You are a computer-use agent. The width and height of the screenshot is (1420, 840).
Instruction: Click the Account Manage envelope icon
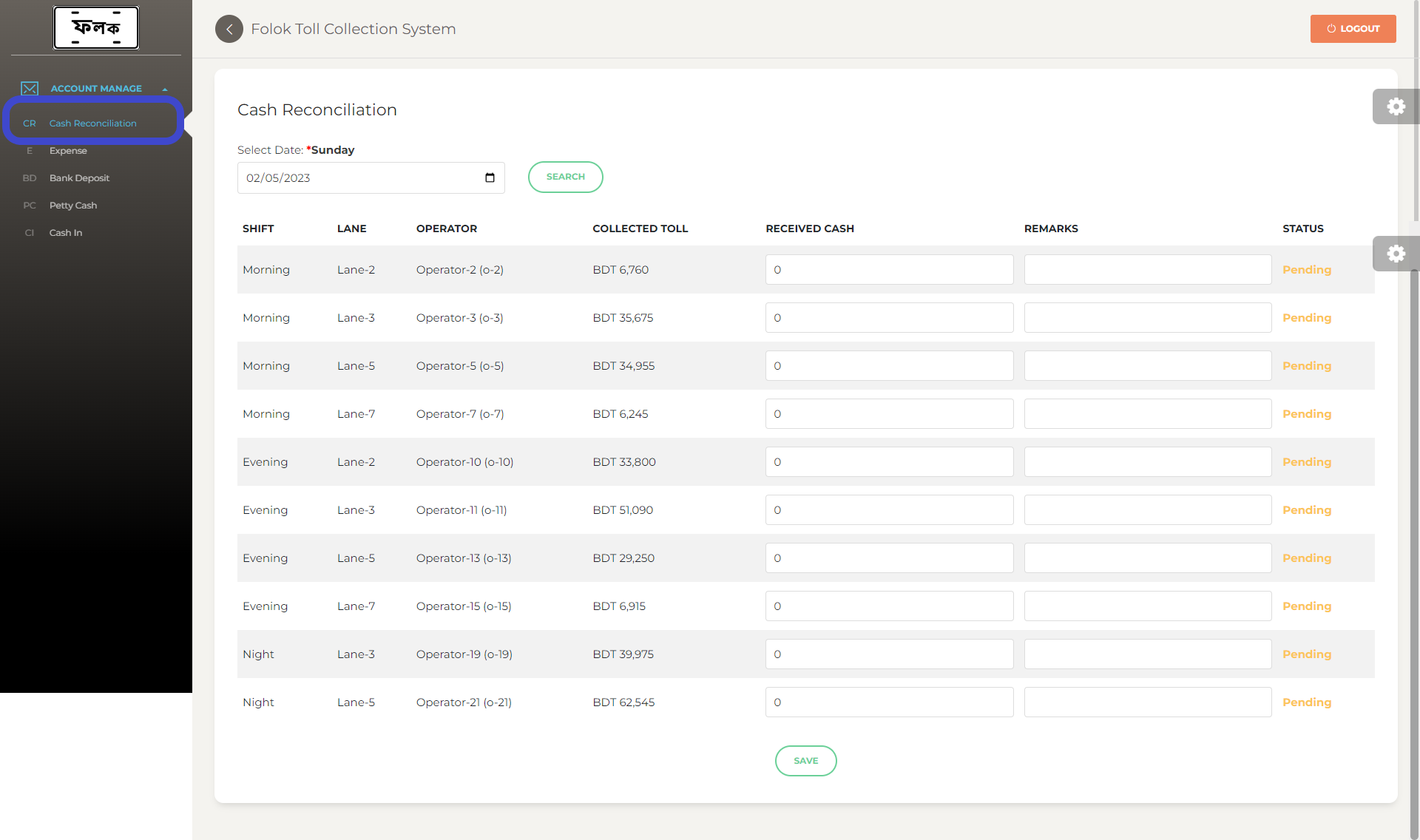(x=30, y=89)
